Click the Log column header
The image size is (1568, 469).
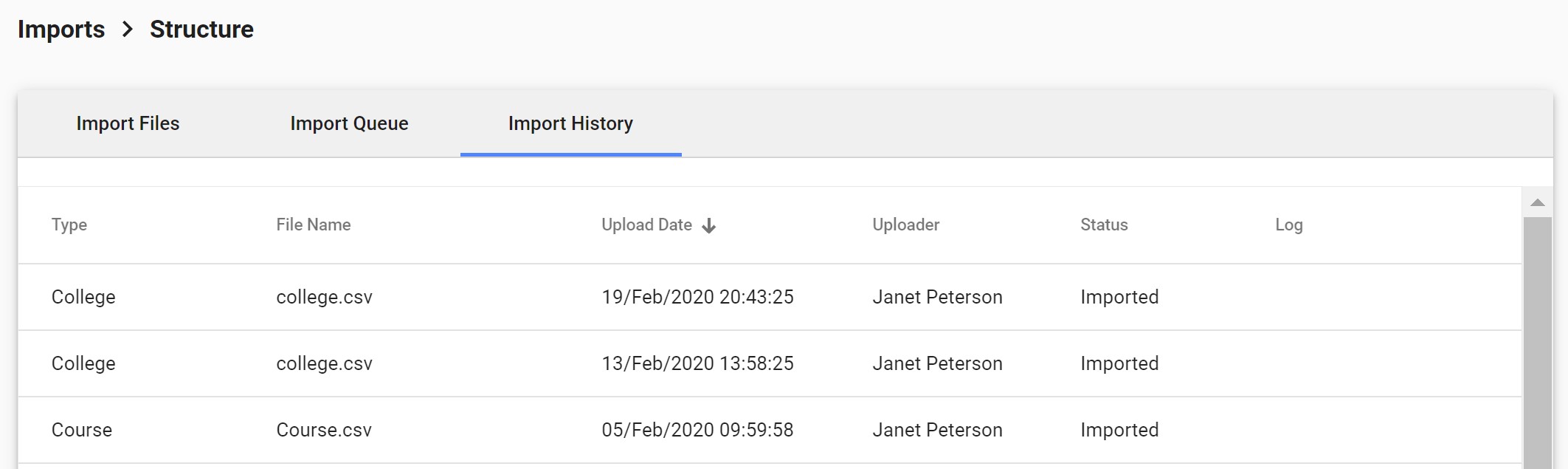click(1289, 225)
